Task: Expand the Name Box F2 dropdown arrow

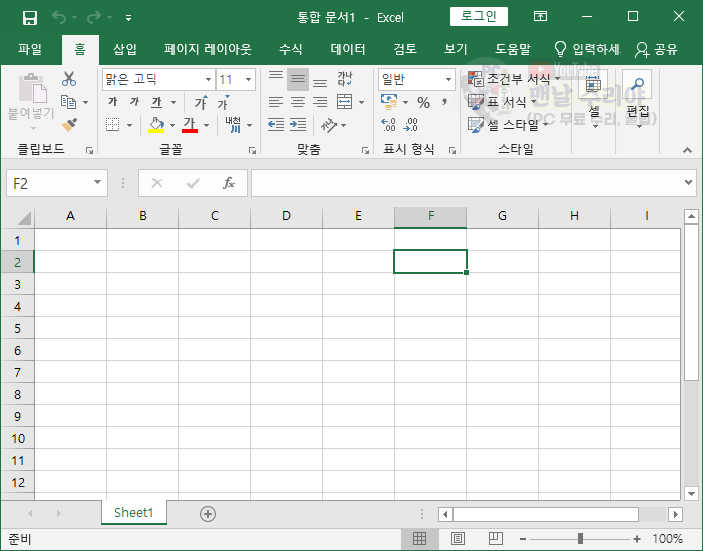Action: 97,182
